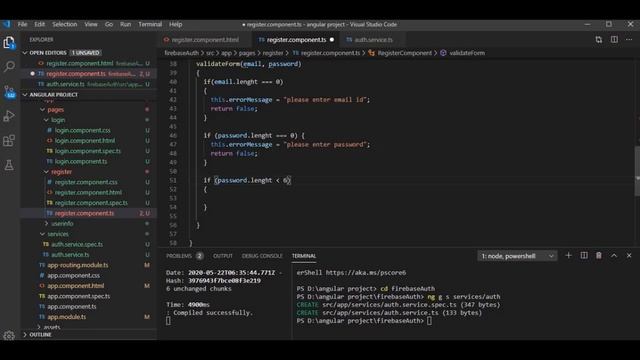640x360 pixels.
Task: Click RegisterComponent in breadcrumb
Action: tap(404, 53)
